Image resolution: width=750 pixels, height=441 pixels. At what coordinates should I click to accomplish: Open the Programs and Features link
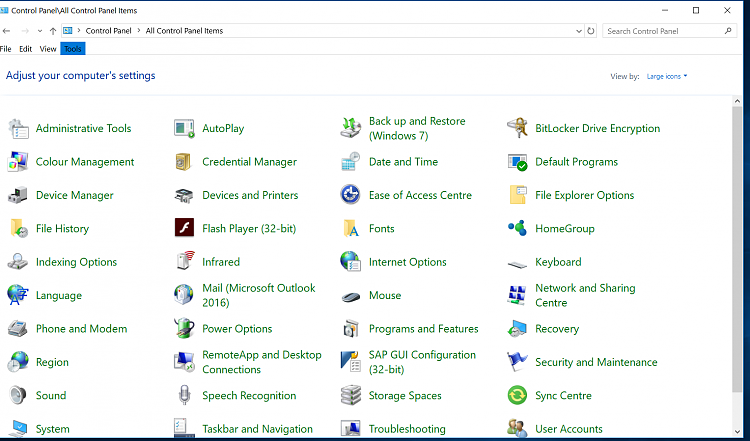[423, 329]
